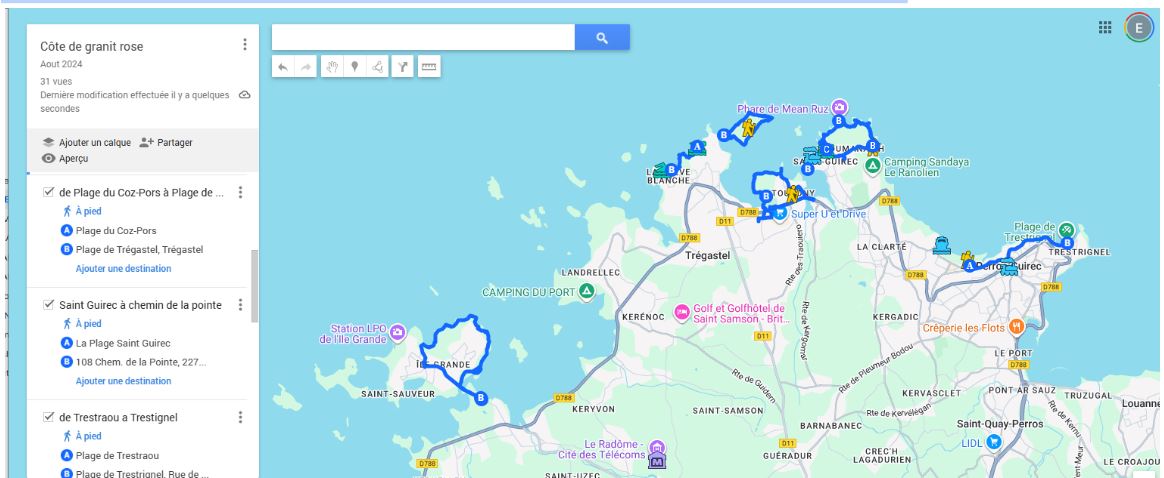This screenshot has height=478, width=1164.
Task: Choose the Draw a line tool
Action: coord(377,67)
